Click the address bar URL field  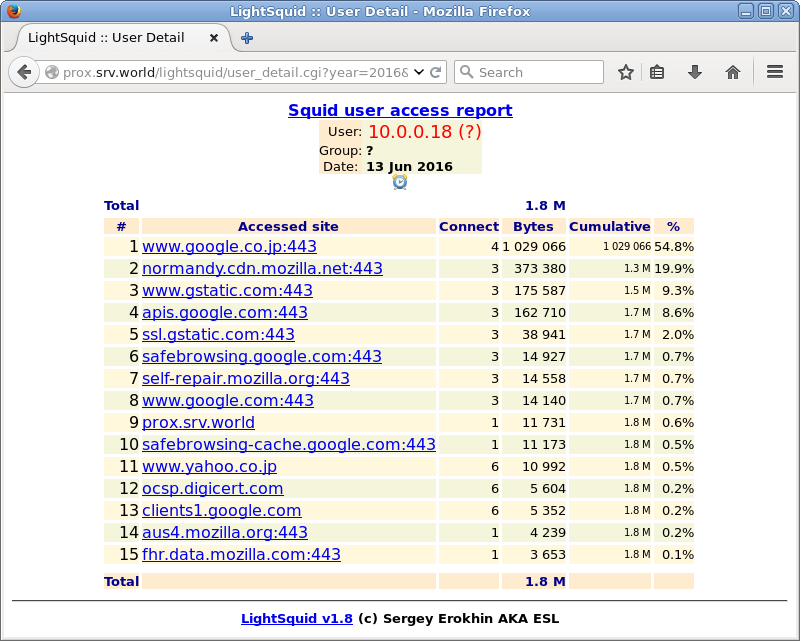[235, 72]
